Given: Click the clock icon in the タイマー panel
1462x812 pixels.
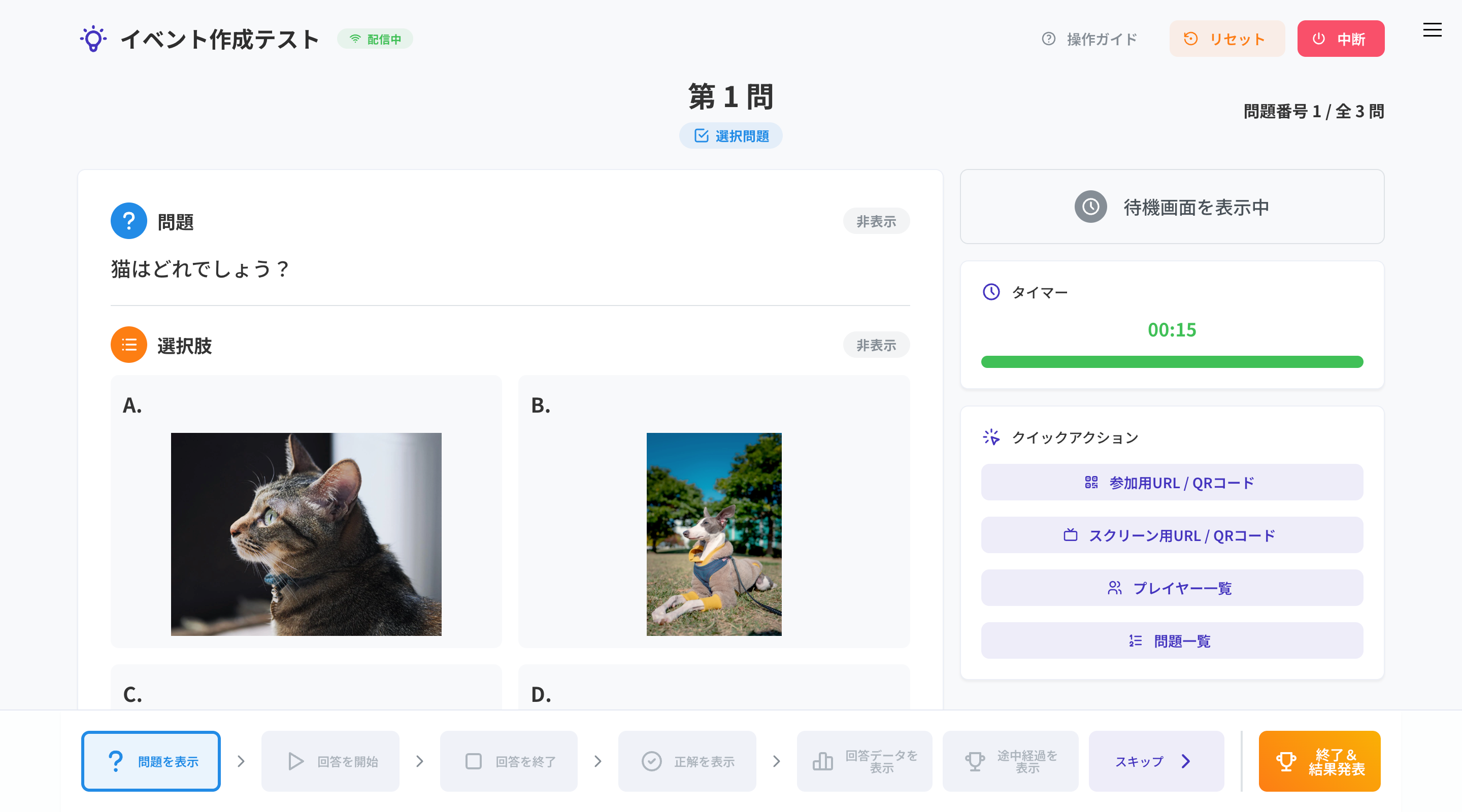Looking at the screenshot, I should point(990,292).
